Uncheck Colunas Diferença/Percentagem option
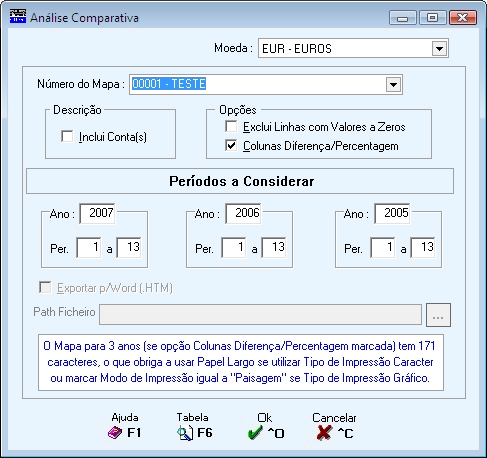The width and height of the screenshot is (487, 458). pyautogui.click(x=231, y=145)
